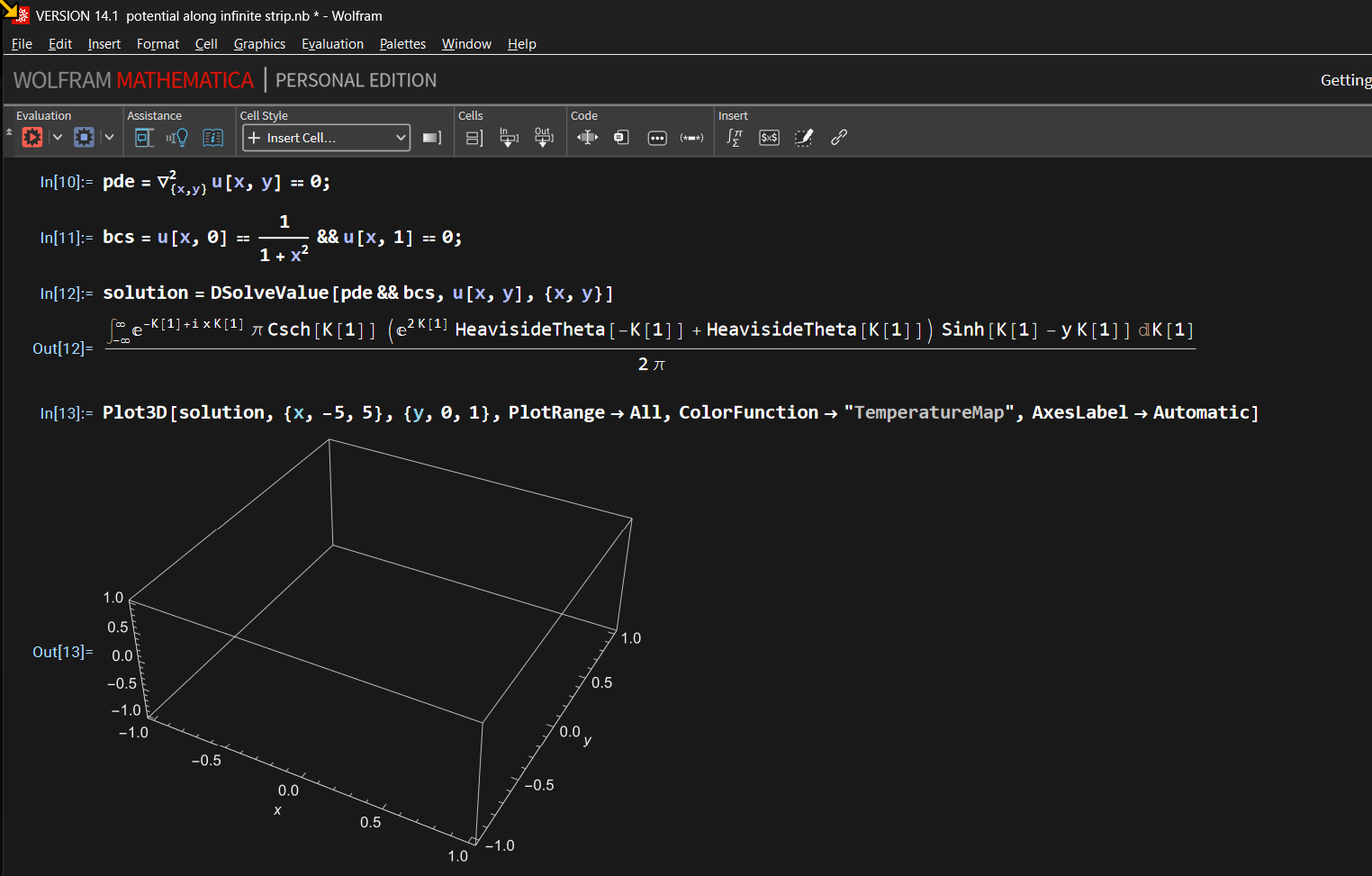This screenshot has height=876, width=1372.
Task: Click the comment selection icon in Code
Action: [x=691, y=138]
